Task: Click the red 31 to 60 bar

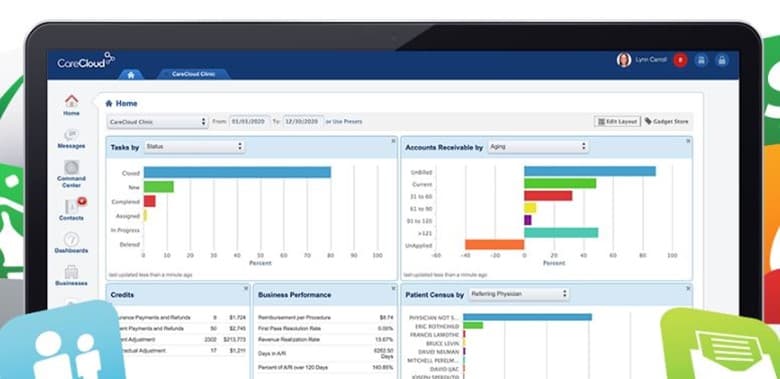Action: pos(548,195)
